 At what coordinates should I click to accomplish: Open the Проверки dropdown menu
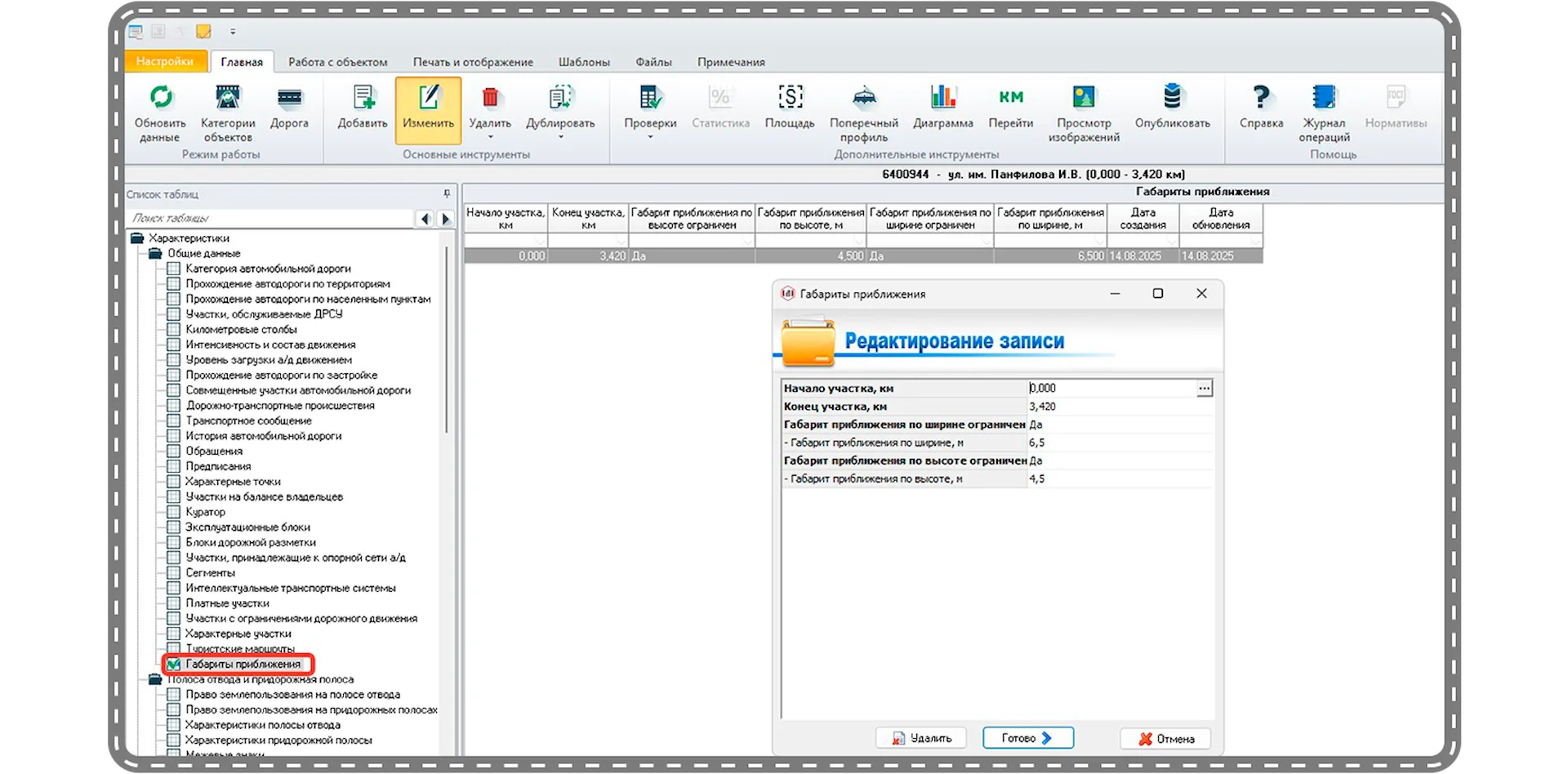(650, 137)
